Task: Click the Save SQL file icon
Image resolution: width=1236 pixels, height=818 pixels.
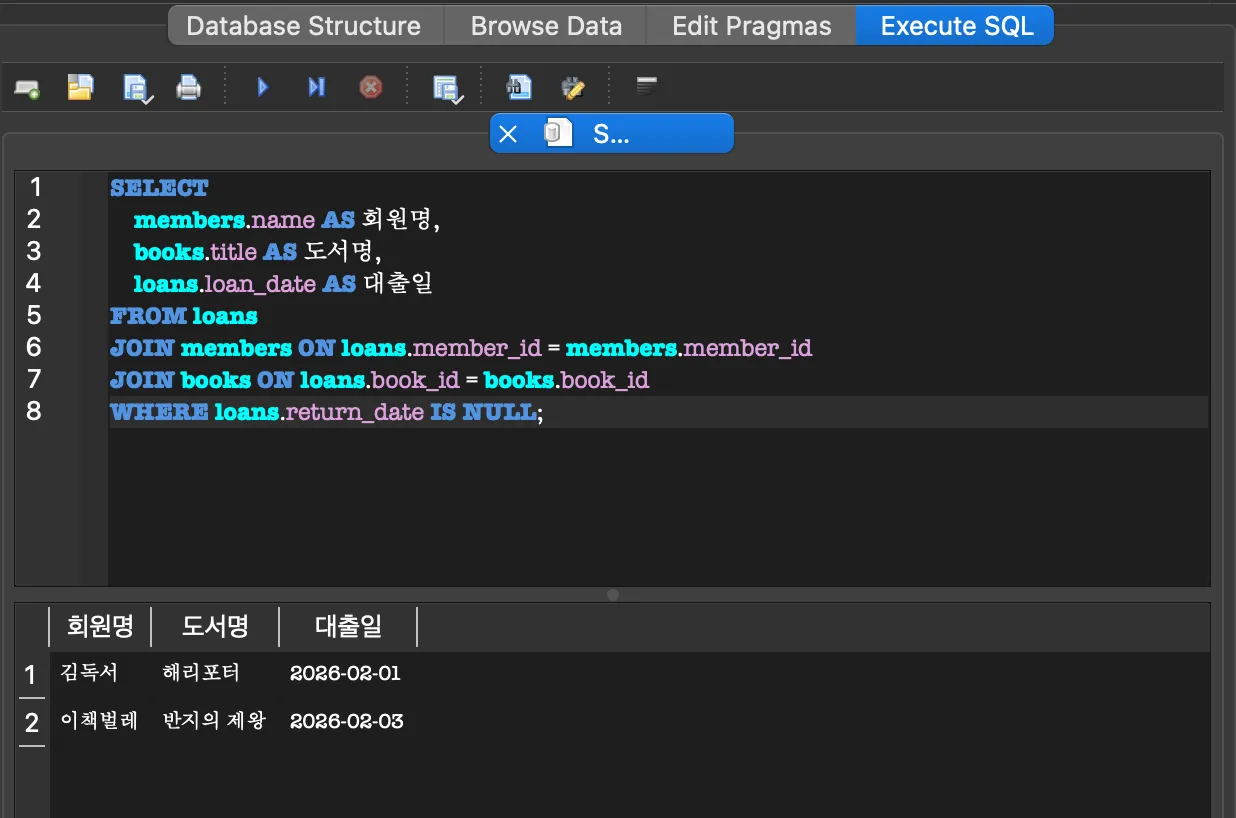Action: [x=136, y=88]
